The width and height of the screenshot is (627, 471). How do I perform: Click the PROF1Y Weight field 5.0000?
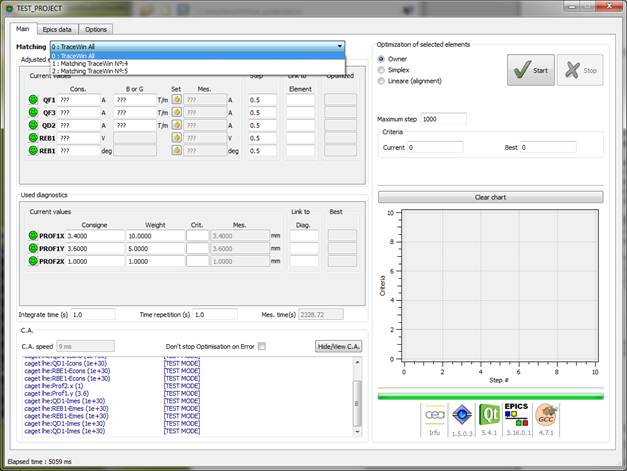point(156,249)
